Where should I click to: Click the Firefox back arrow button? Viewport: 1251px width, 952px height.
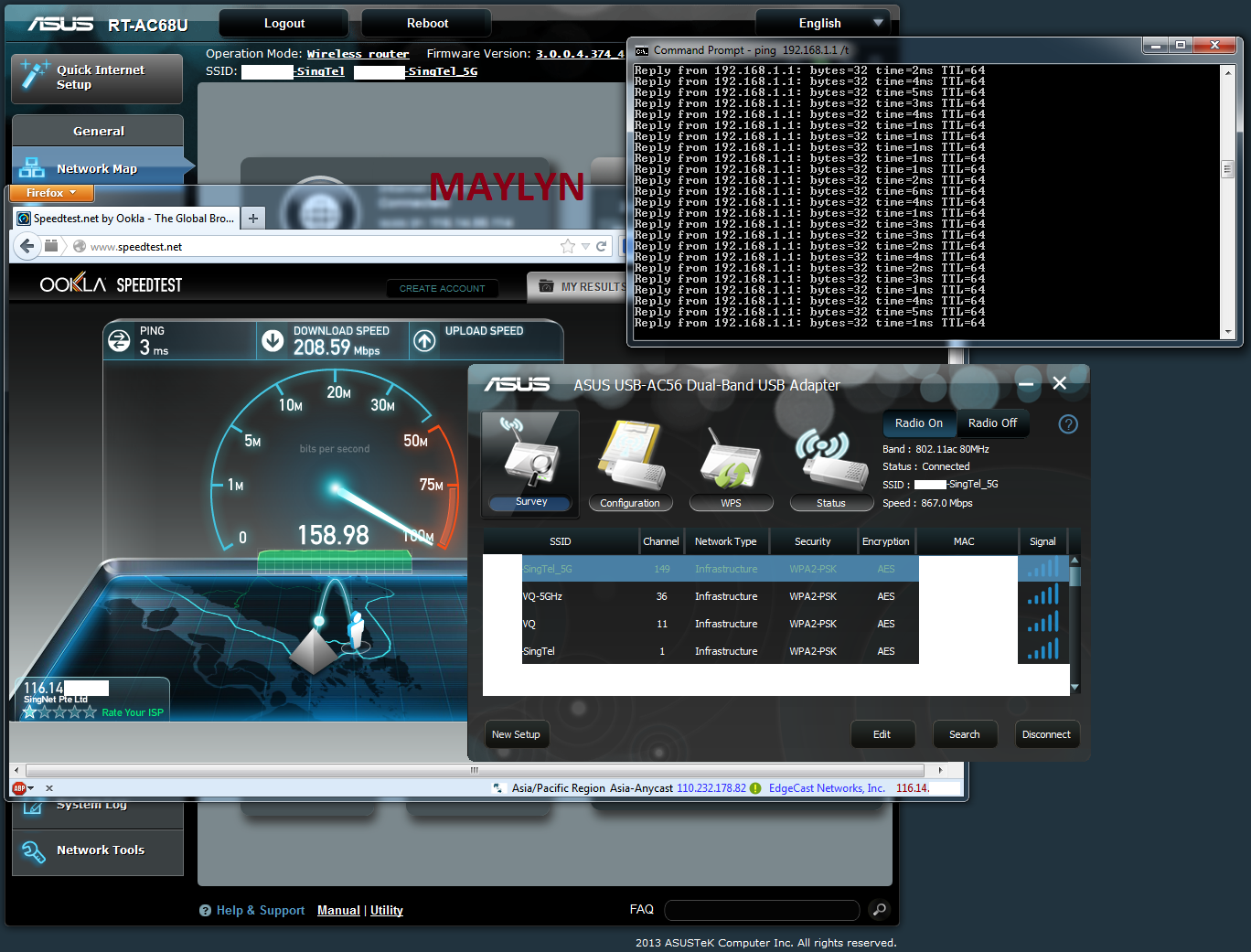[x=27, y=246]
